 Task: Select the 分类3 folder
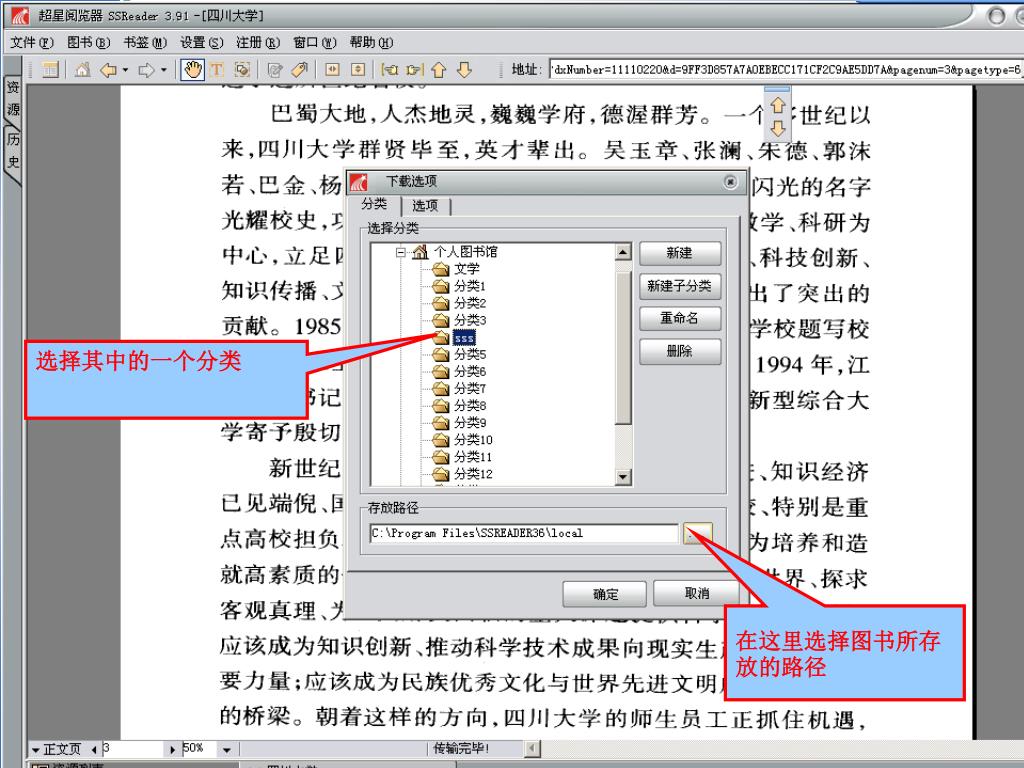[x=470, y=320]
